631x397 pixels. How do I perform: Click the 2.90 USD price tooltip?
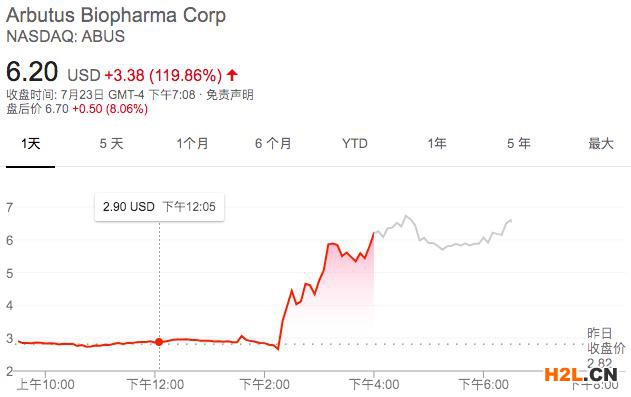coord(159,207)
